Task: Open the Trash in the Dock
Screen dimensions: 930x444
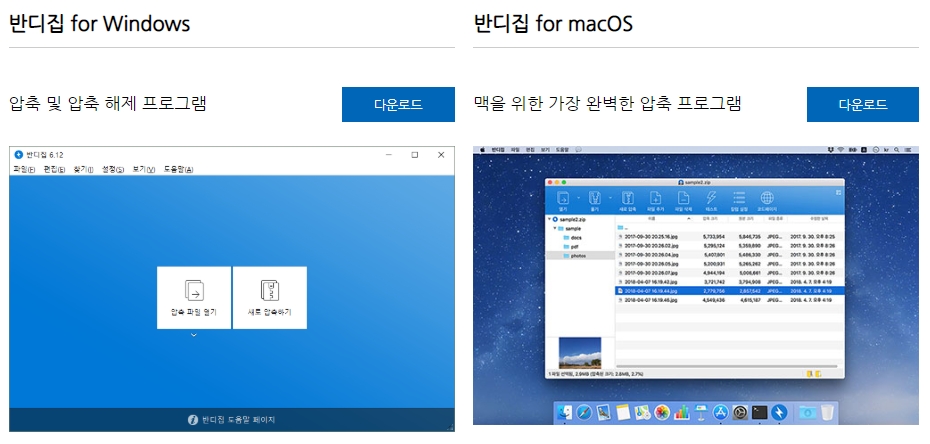Action: pos(827,413)
